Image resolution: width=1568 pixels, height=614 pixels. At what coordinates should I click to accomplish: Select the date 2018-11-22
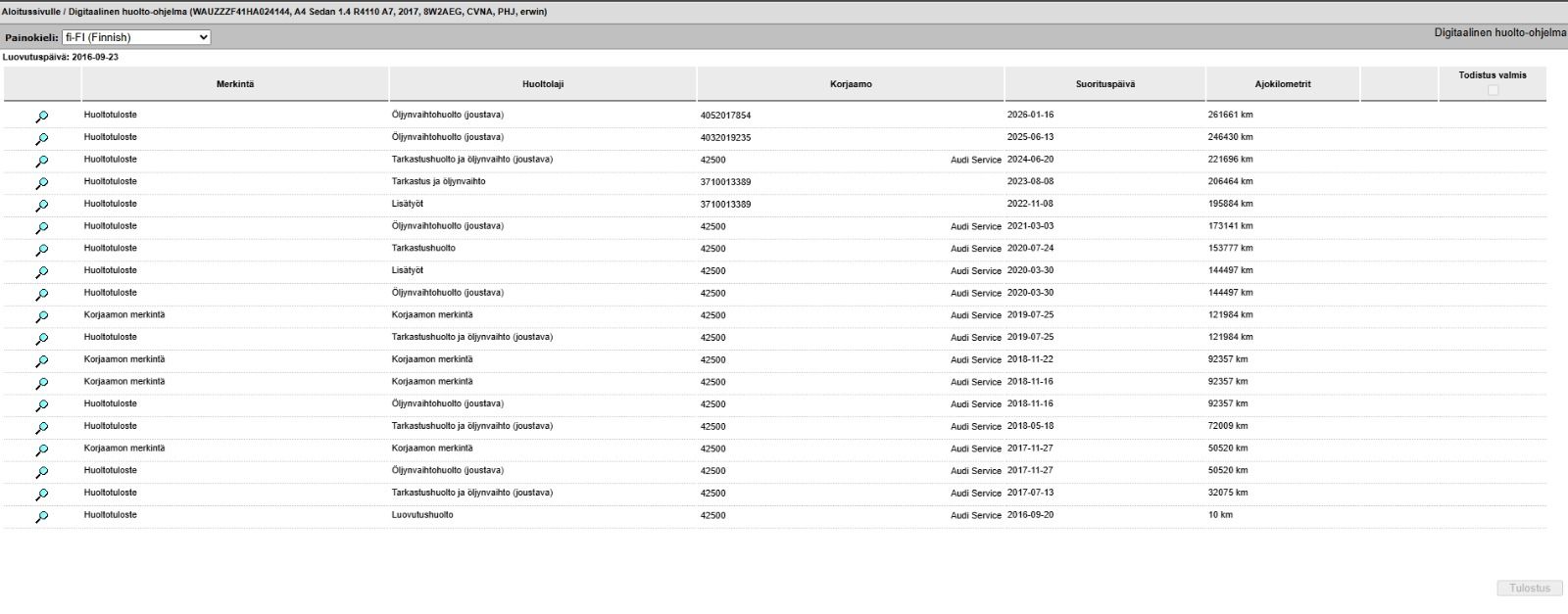(x=1030, y=359)
